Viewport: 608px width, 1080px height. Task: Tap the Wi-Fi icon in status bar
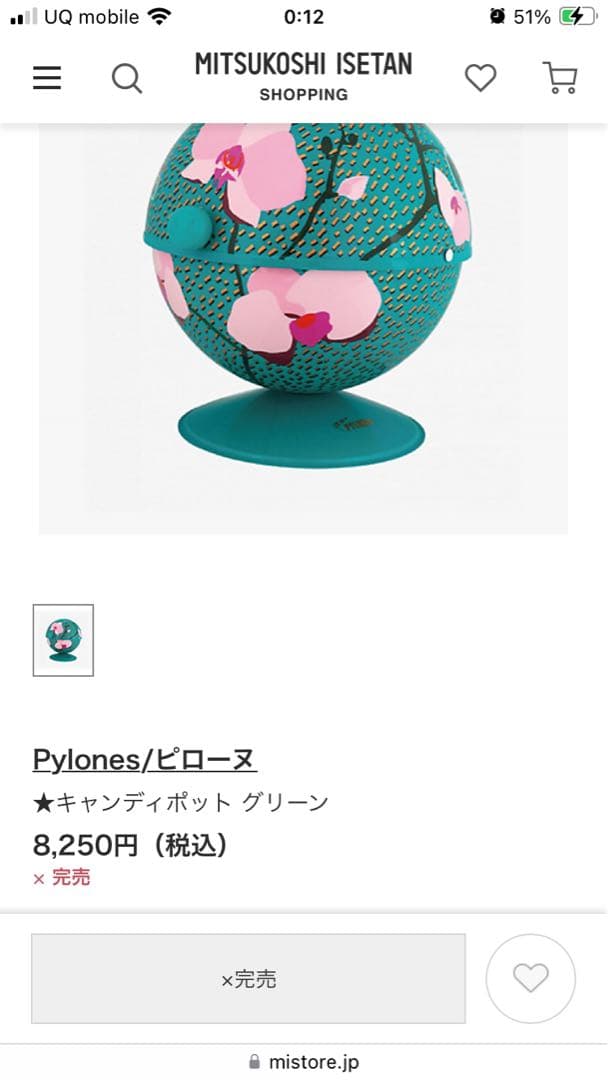(159, 17)
